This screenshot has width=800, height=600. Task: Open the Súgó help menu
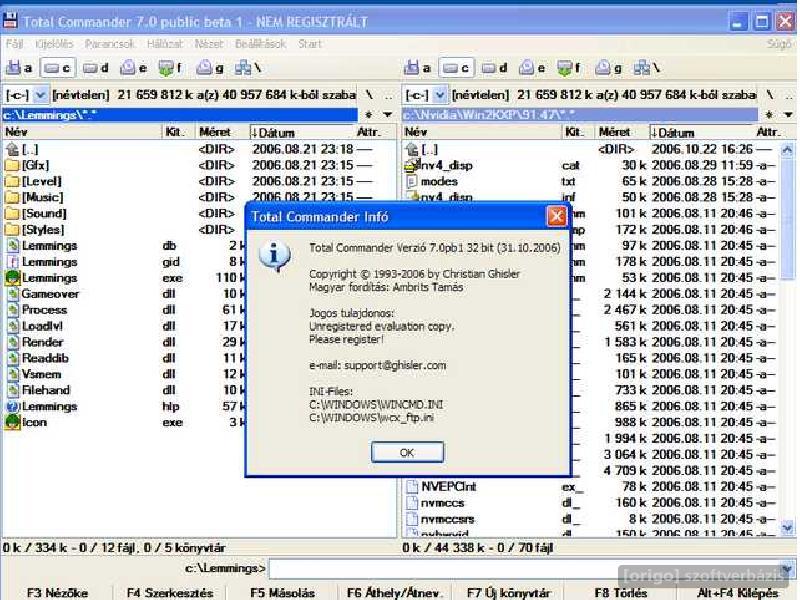click(779, 44)
